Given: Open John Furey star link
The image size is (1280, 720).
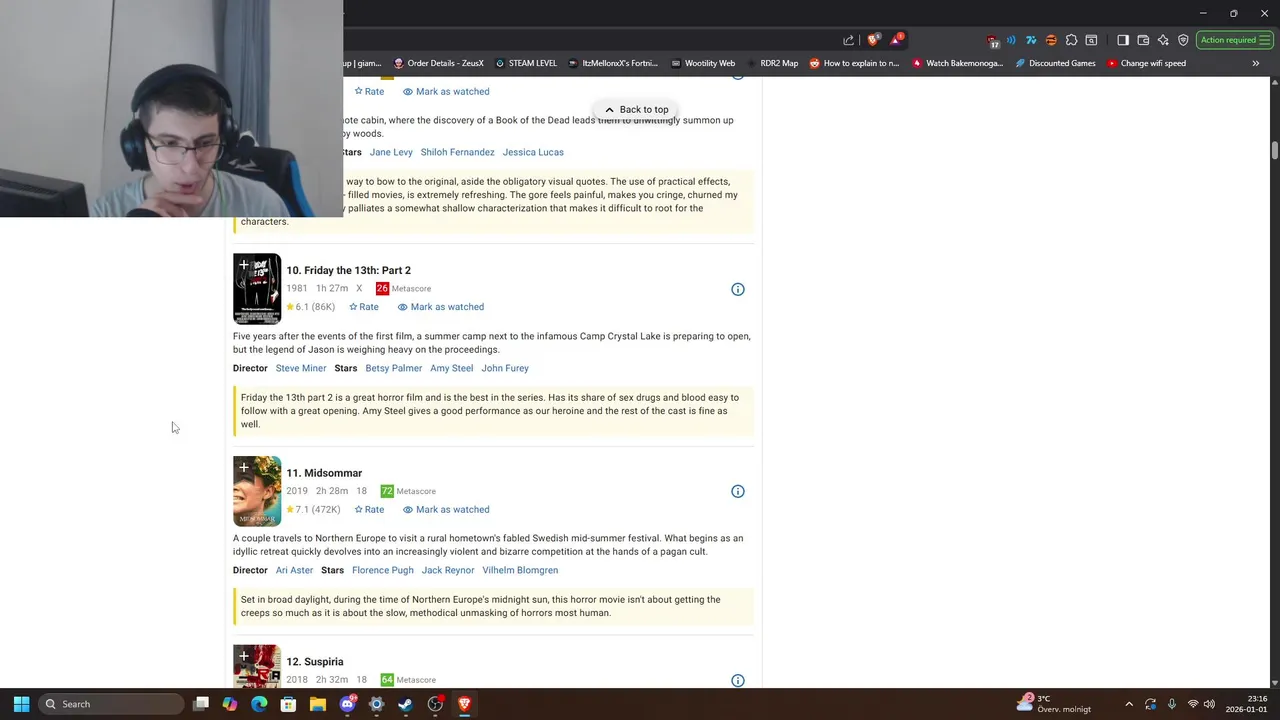Looking at the screenshot, I should (x=505, y=368).
